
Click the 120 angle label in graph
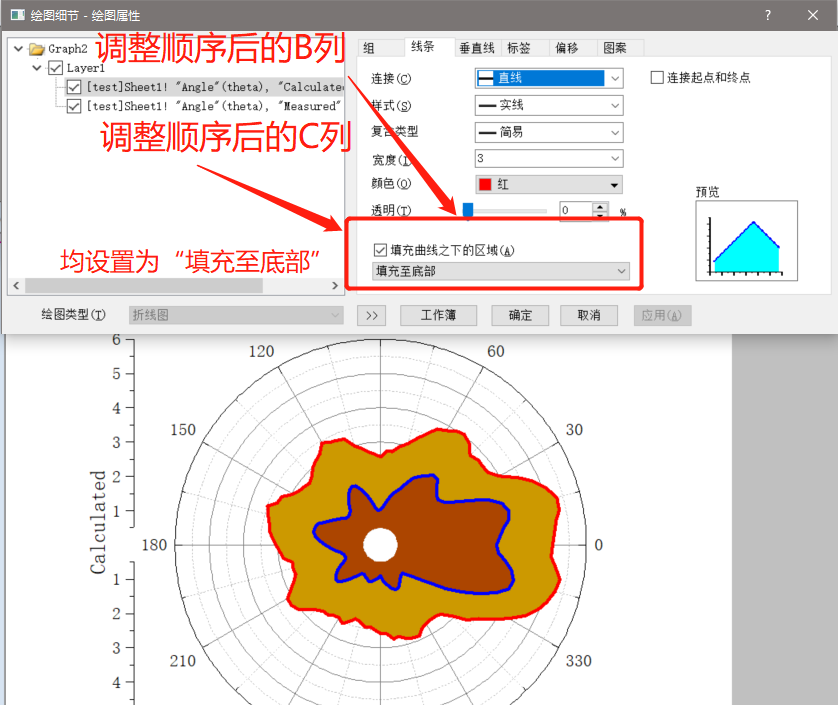(x=261, y=351)
